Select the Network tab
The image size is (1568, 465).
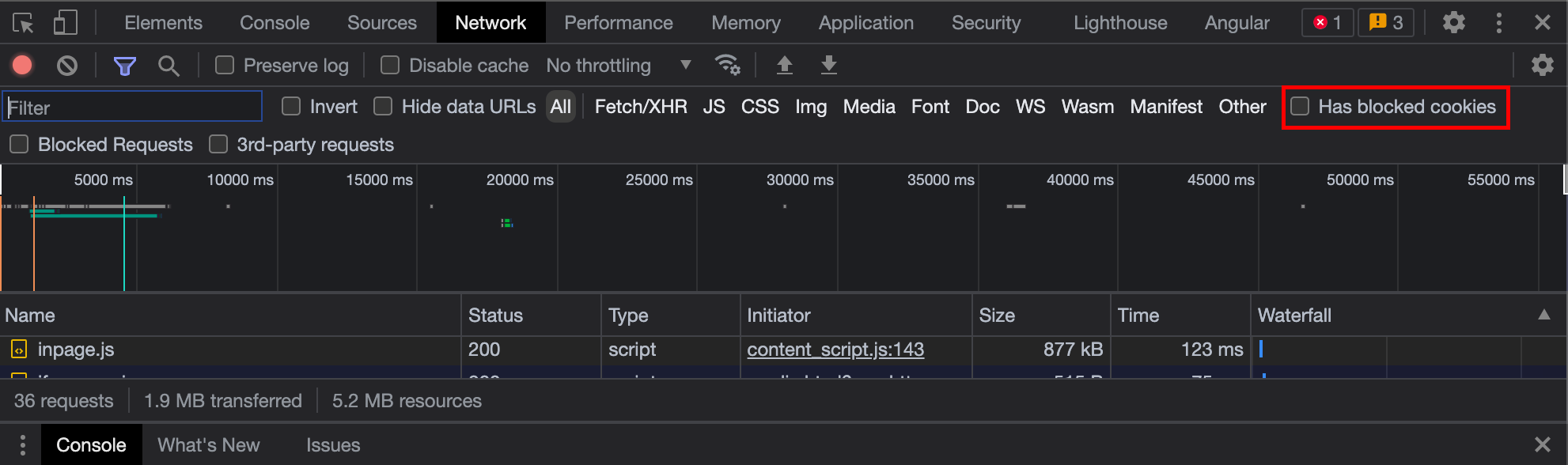(x=490, y=23)
